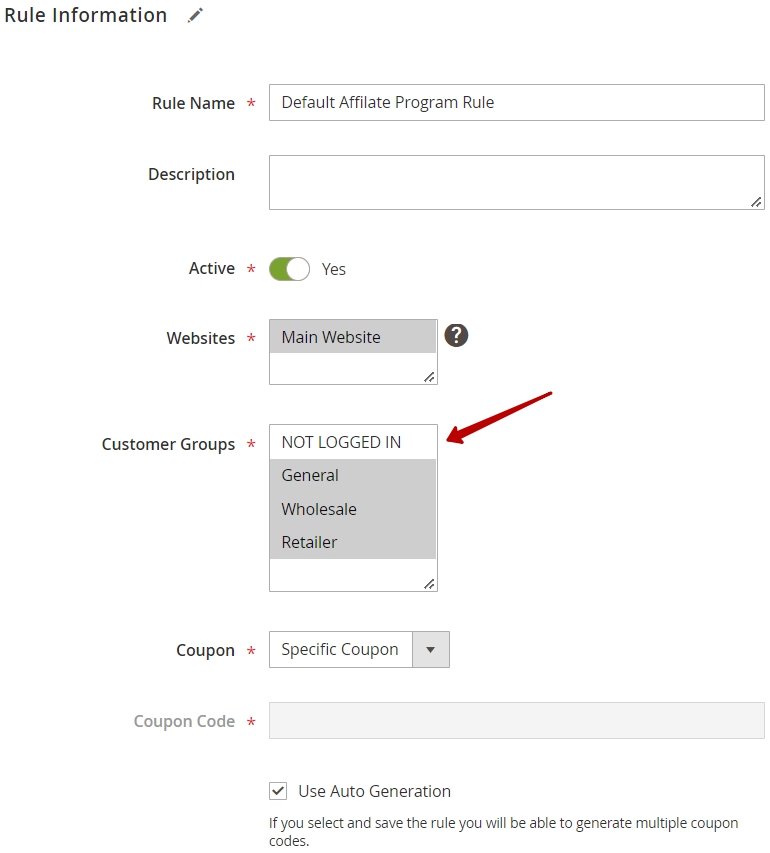Click the Customer Groups list resize handle

point(429,584)
